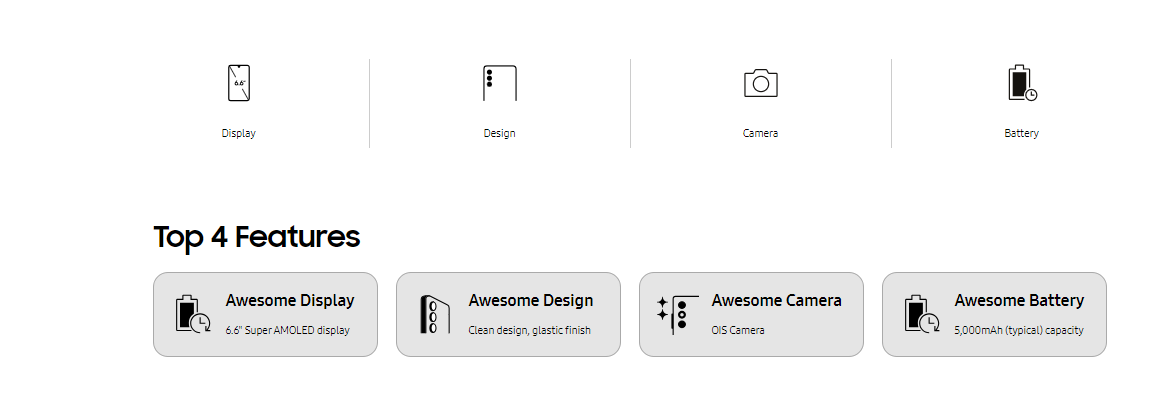Screen dimensions: 1164x396
Task: Open the Awesome Battery feature card
Action: point(994,314)
